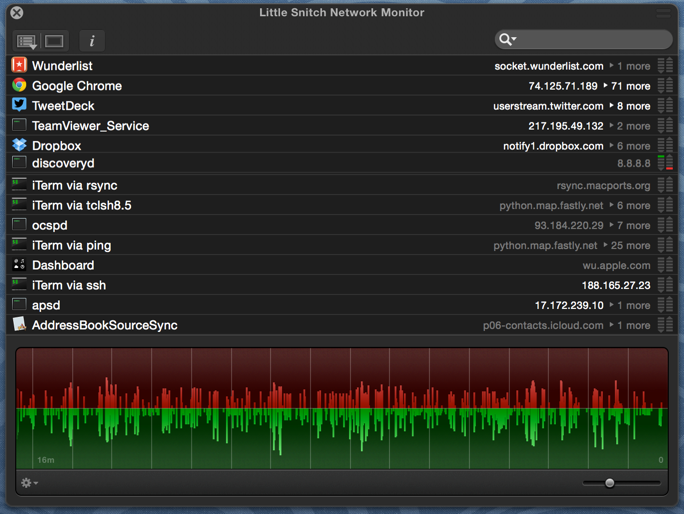Expand iTerm via tclsh8.5 6 more
684x514 pixels.
click(630, 206)
